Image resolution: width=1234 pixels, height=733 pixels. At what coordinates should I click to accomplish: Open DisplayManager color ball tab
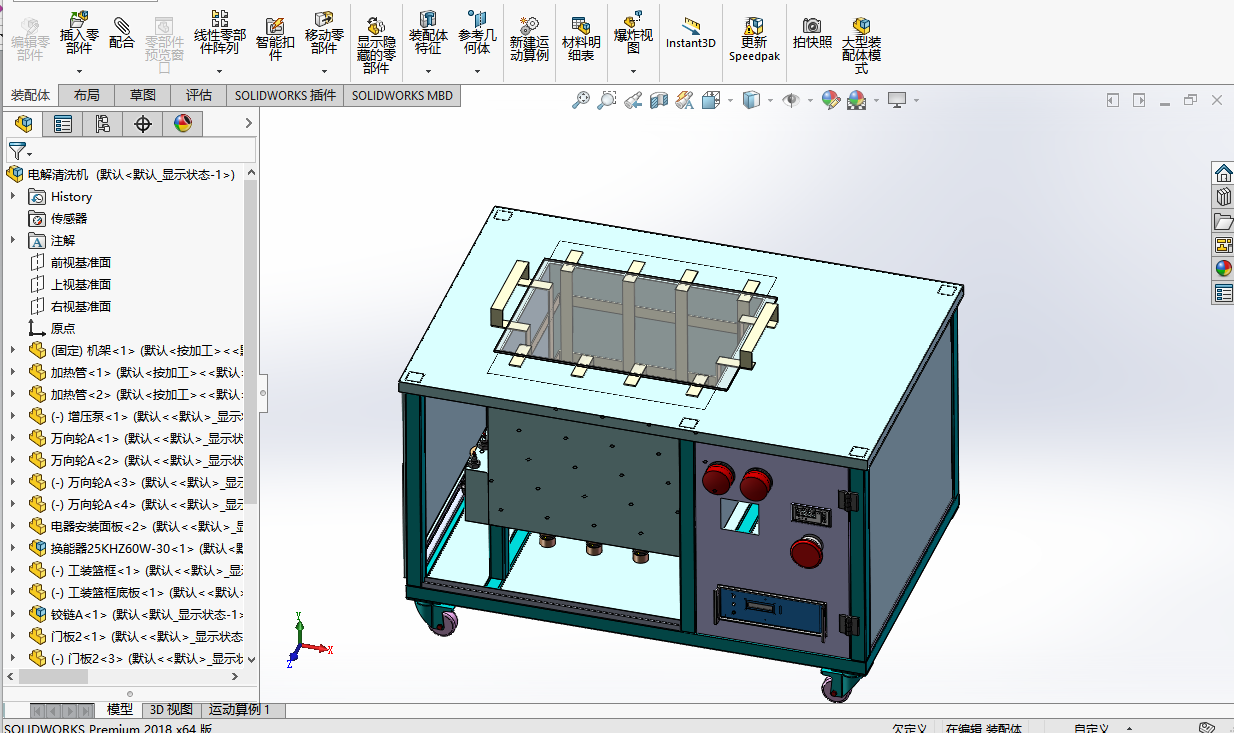[183, 123]
